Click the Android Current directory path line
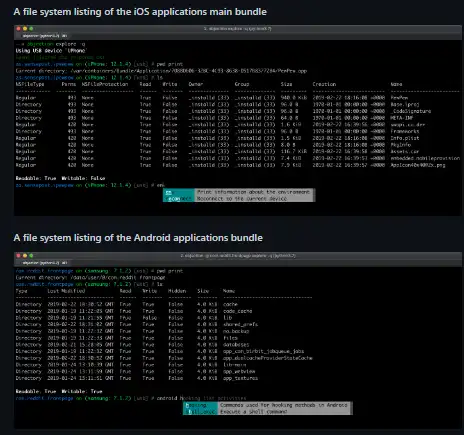This screenshot has width=464, height=435. [x=90, y=277]
